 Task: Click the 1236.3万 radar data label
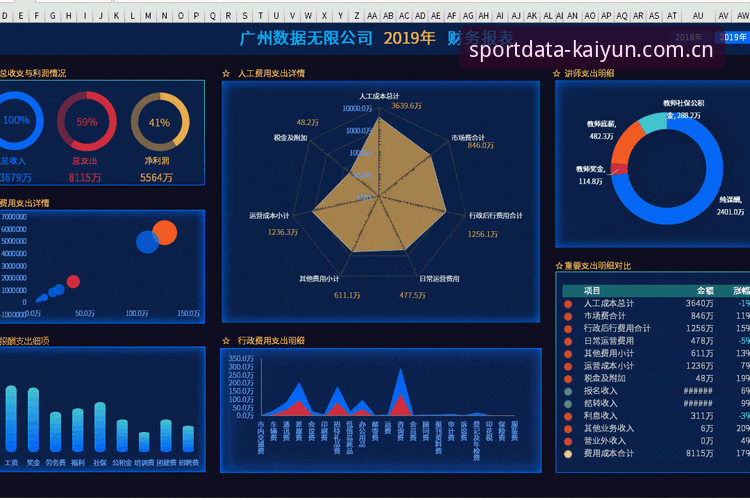coord(283,233)
